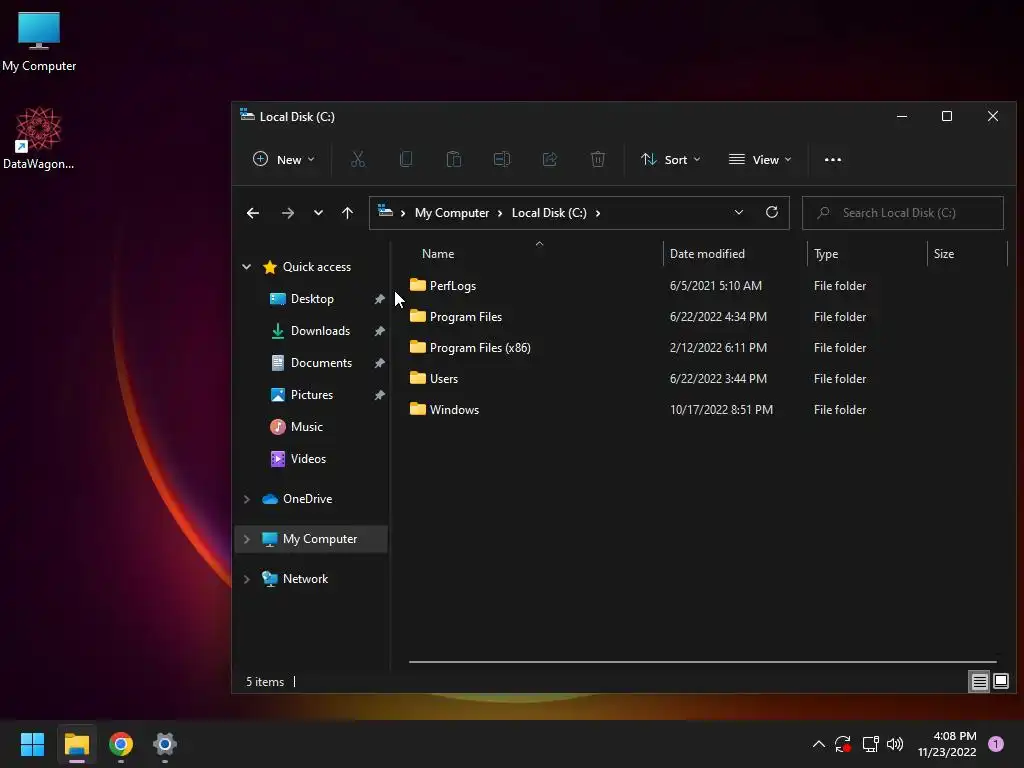The image size is (1024, 768).
Task: Select Pictures in Quick access
Action: tap(312, 394)
